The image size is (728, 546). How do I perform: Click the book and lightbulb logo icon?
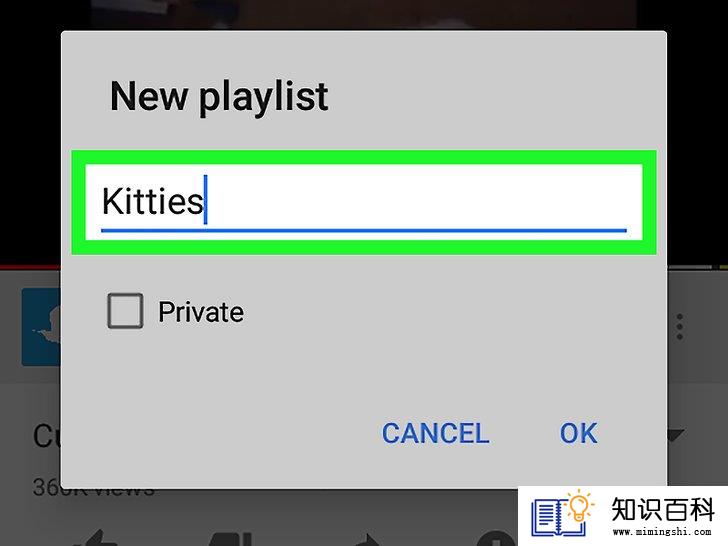[562, 513]
